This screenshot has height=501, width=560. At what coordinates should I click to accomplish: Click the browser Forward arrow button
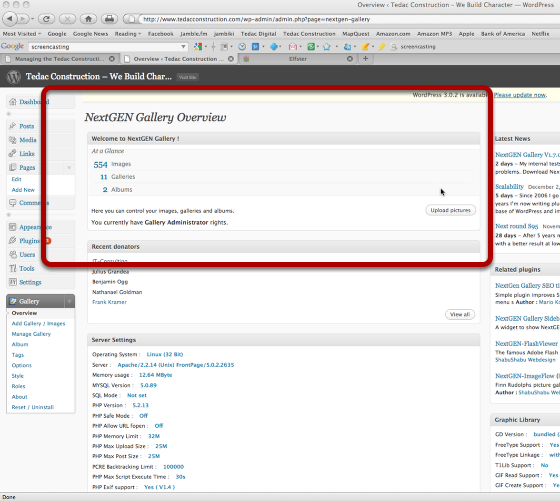click(23, 19)
